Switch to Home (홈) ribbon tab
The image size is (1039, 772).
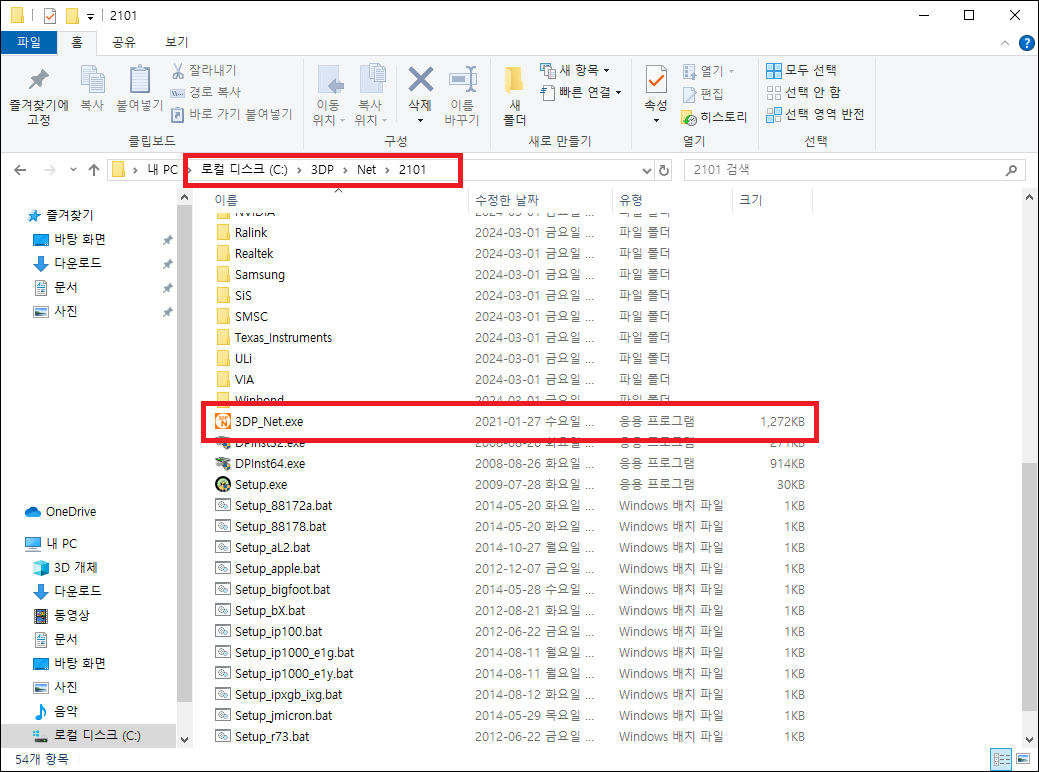[x=77, y=42]
